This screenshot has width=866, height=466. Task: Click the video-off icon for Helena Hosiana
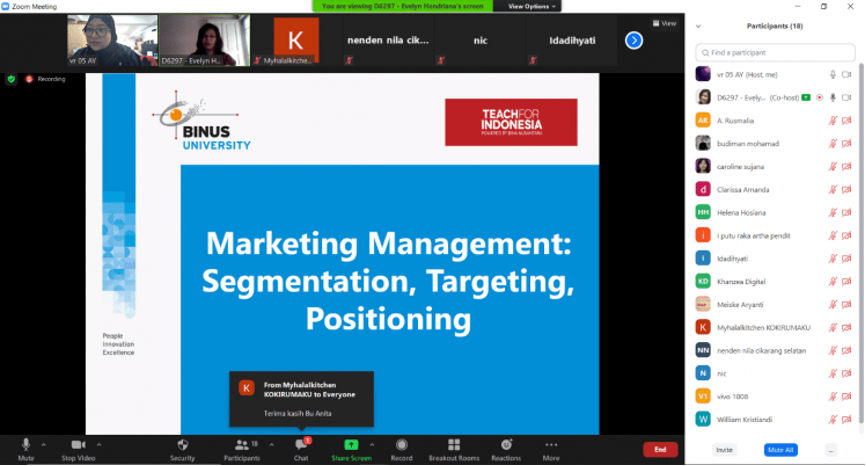[846, 213]
